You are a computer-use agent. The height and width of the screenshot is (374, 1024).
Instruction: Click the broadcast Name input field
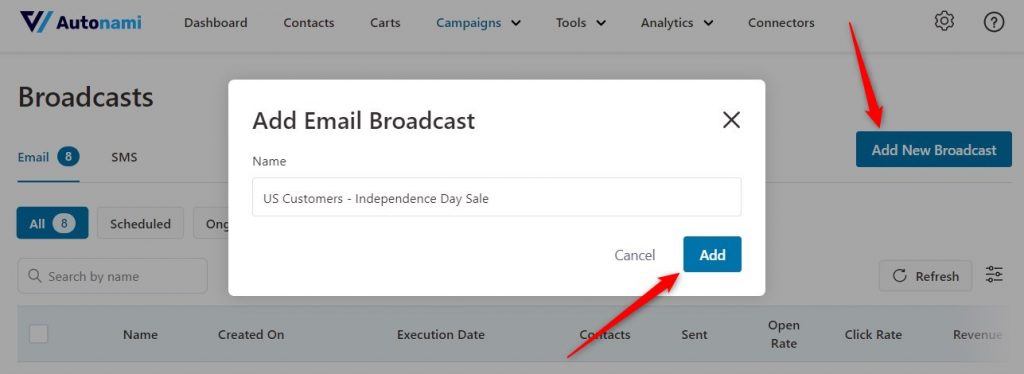pos(496,198)
